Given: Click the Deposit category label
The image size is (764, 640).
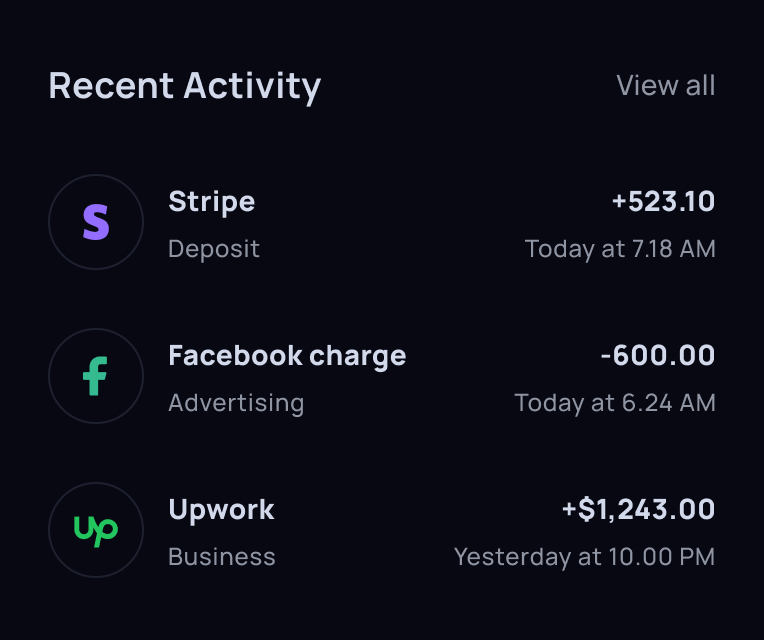Looking at the screenshot, I should [214, 249].
